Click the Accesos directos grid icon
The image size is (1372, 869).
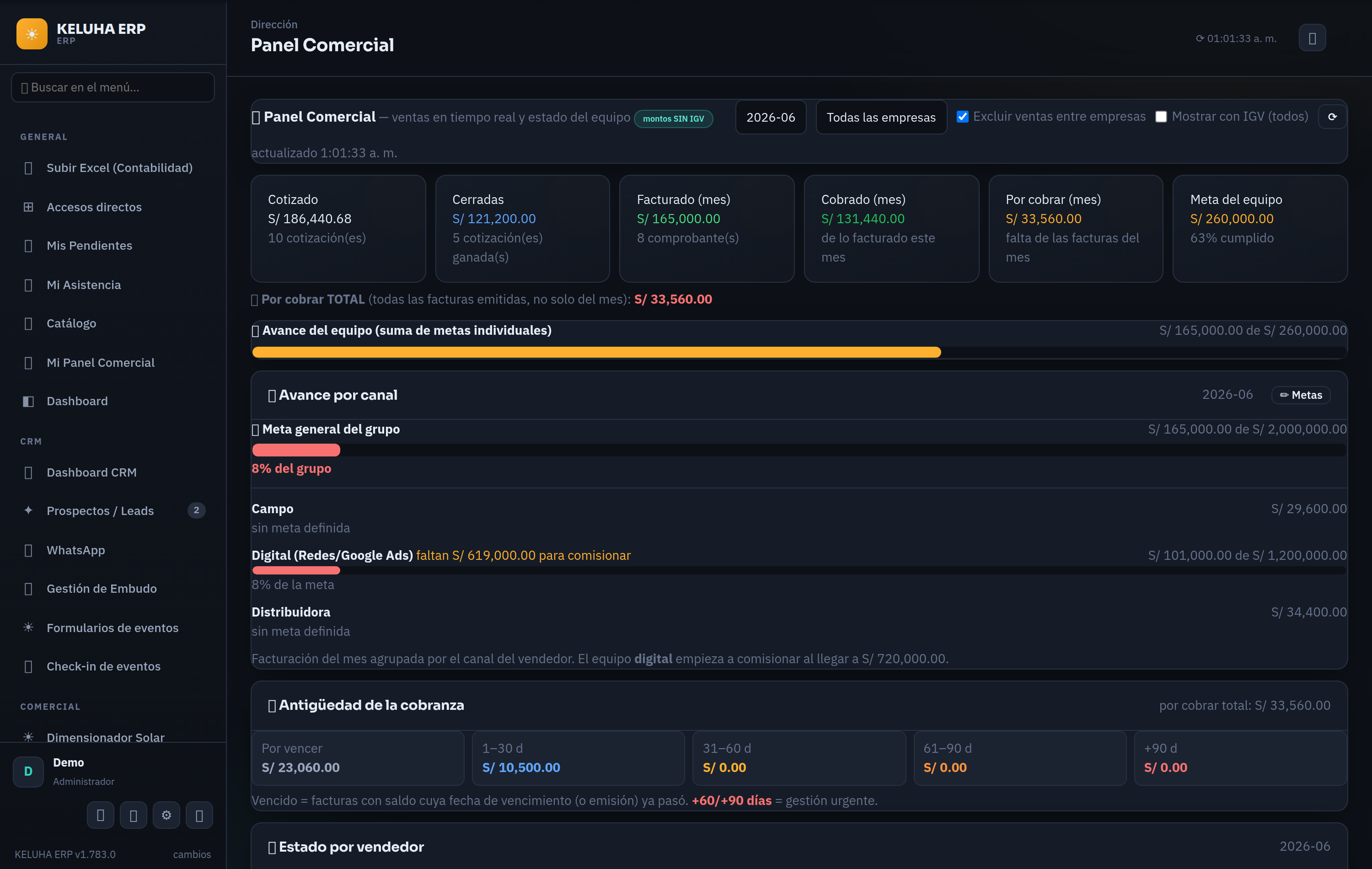coord(28,207)
